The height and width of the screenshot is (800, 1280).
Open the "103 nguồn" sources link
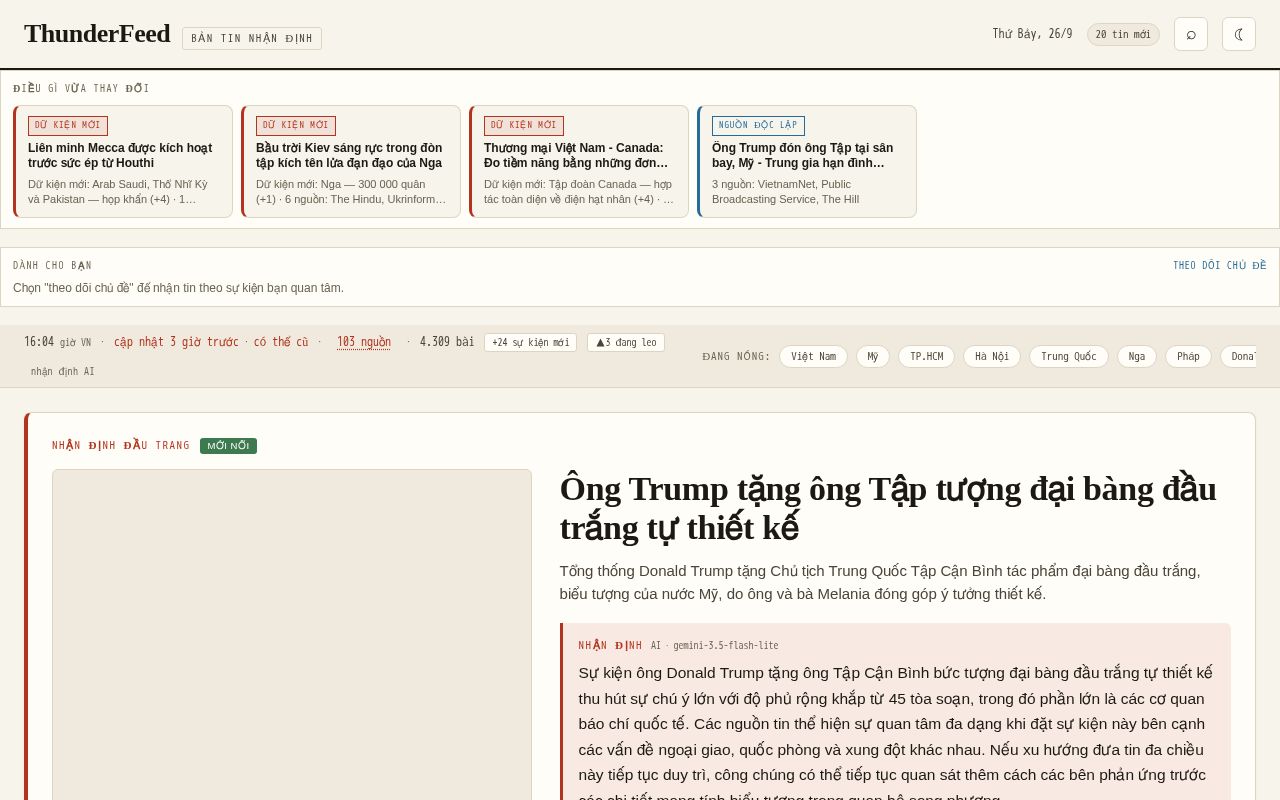364,342
